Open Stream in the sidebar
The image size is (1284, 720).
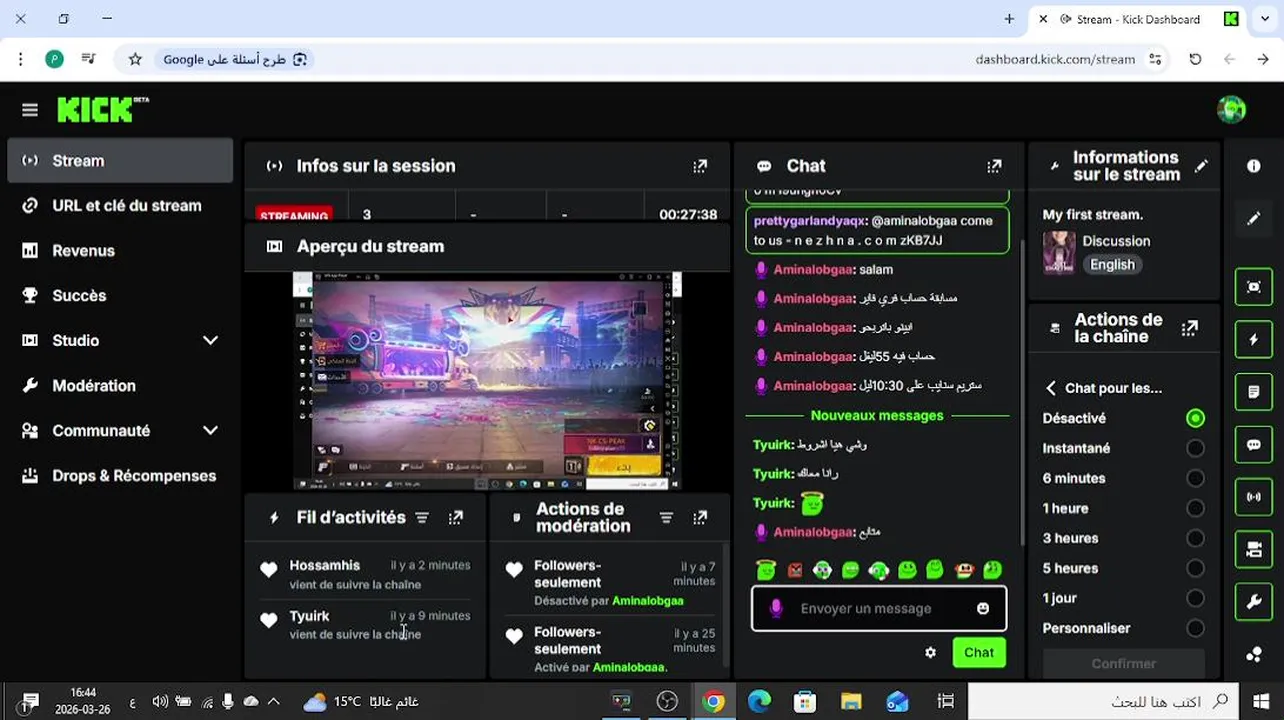tap(120, 161)
